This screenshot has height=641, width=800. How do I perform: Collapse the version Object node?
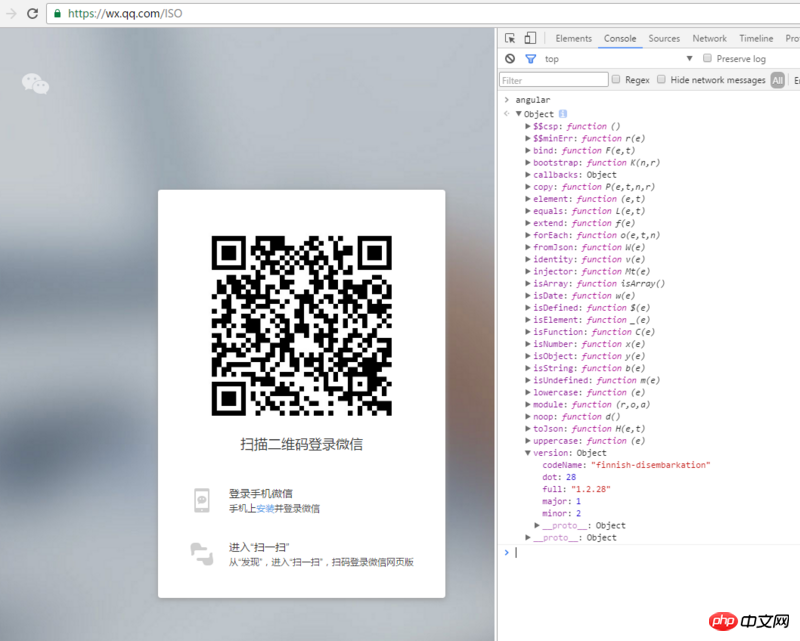[528, 453]
